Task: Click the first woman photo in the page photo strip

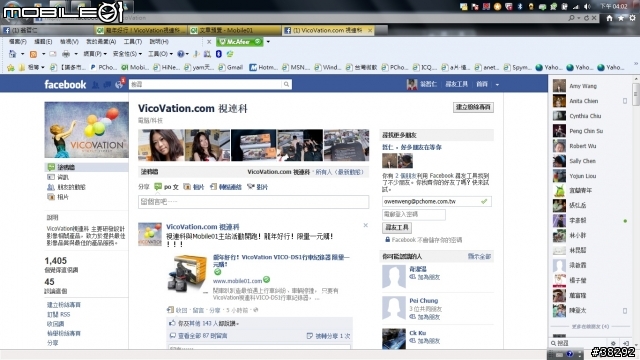Action: [x=161, y=145]
